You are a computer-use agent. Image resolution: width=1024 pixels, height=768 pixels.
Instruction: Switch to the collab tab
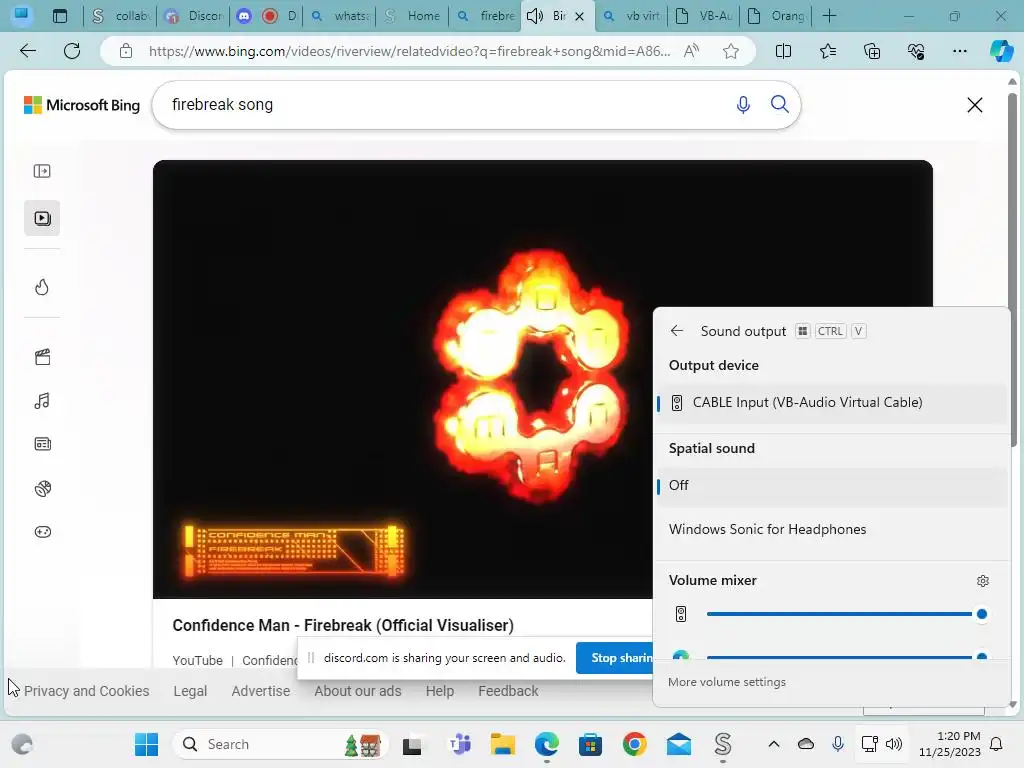[x=120, y=16]
